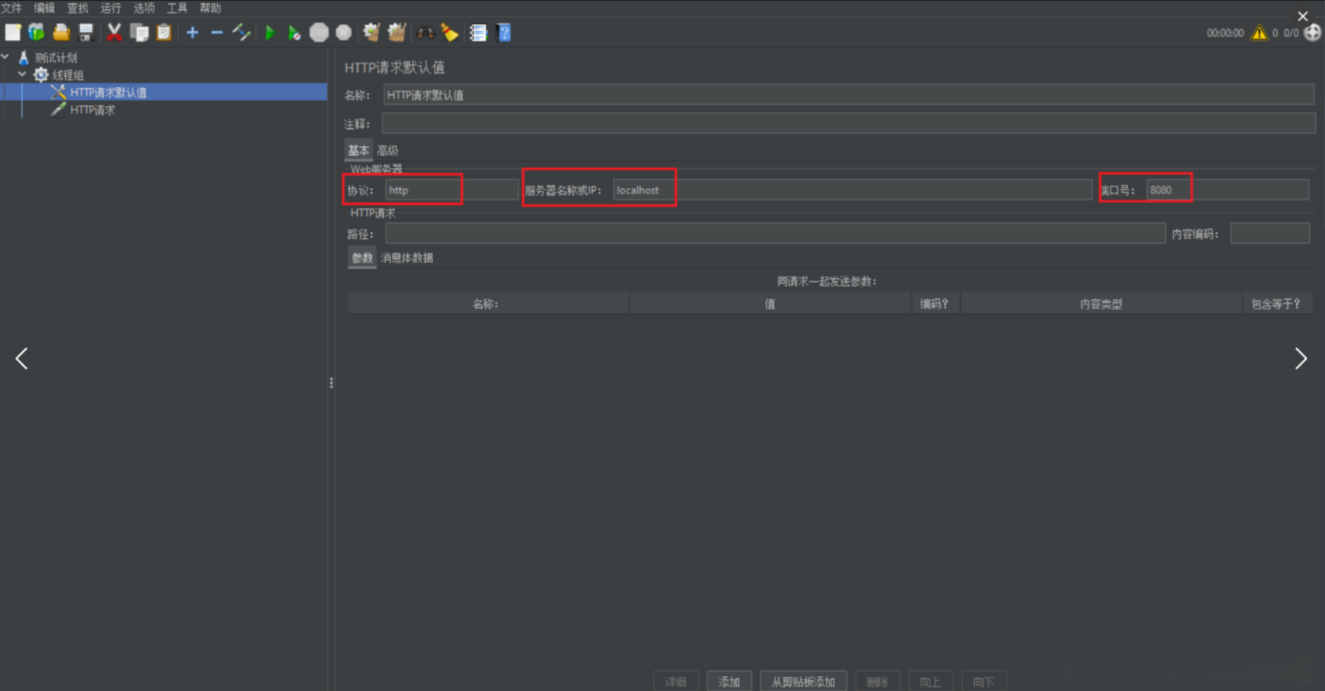Select 线程组 in the tree
The height and width of the screenshot is (691, 1325).
(68, 75)
